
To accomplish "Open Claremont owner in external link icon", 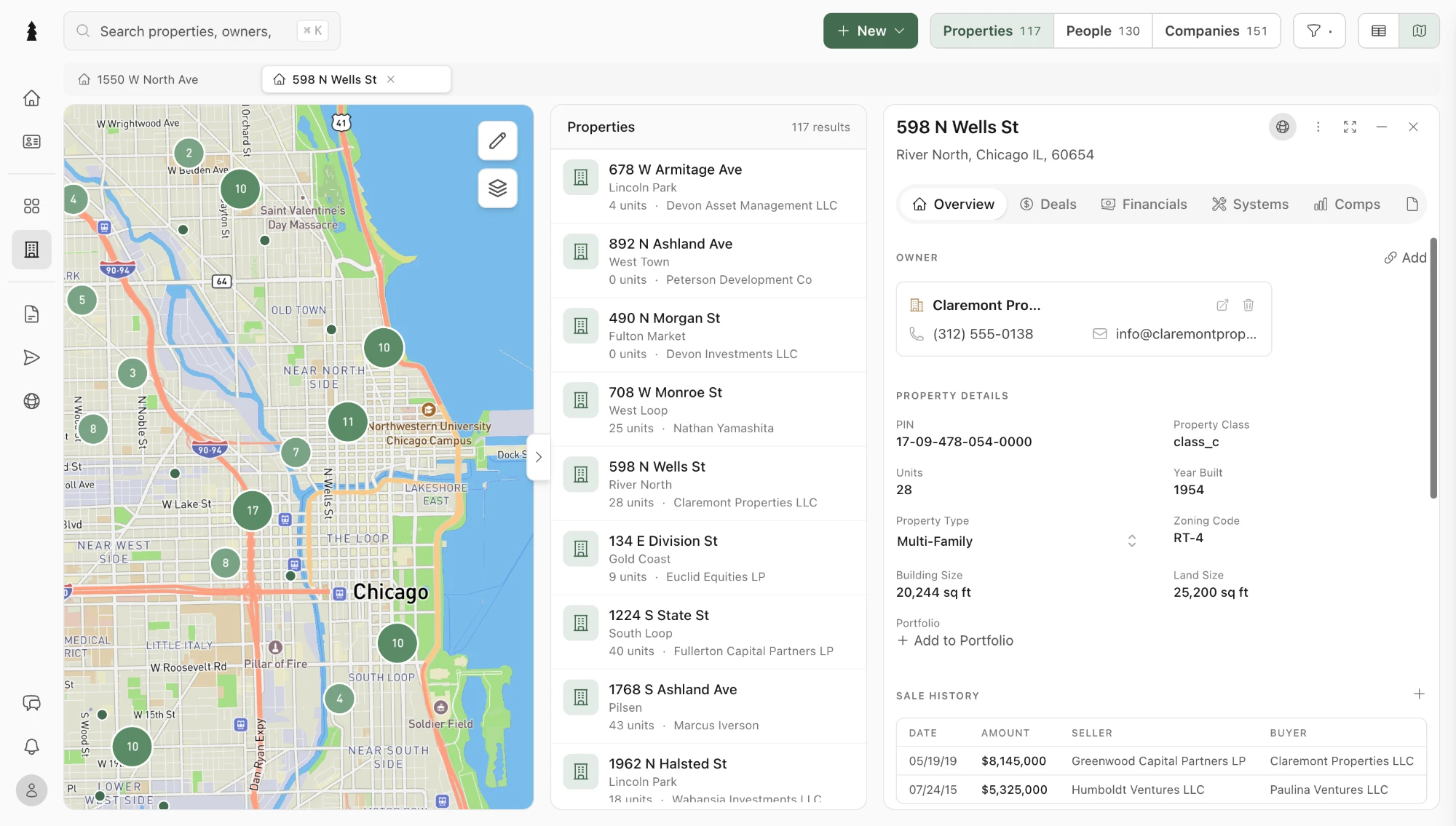I will pyautogui.click(x=1222, y=305).
